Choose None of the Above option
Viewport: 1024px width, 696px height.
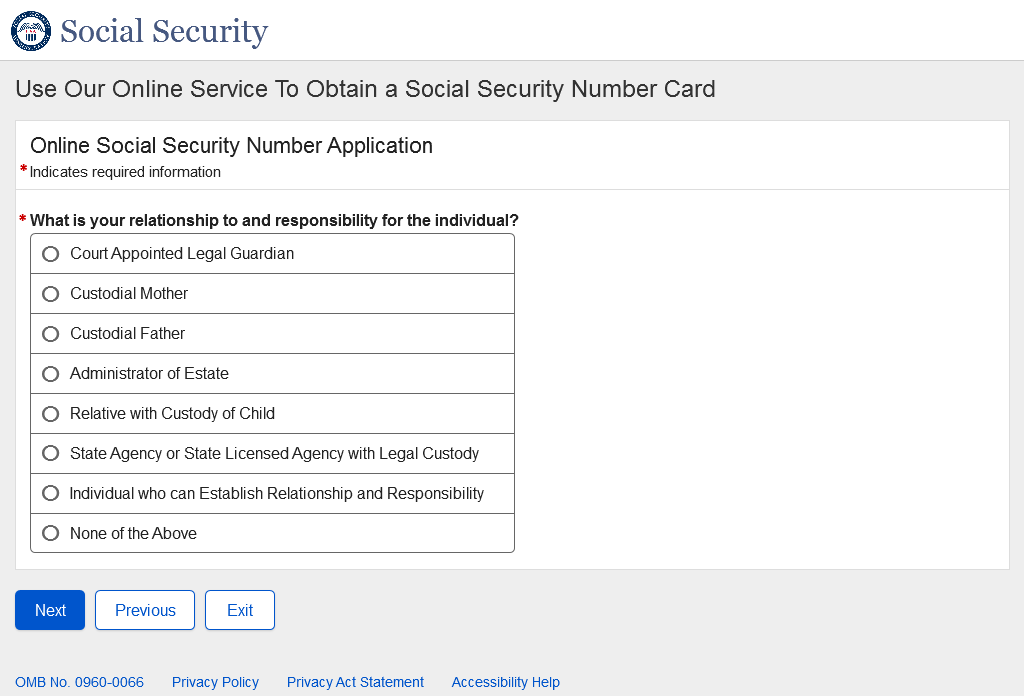point(51,534)
